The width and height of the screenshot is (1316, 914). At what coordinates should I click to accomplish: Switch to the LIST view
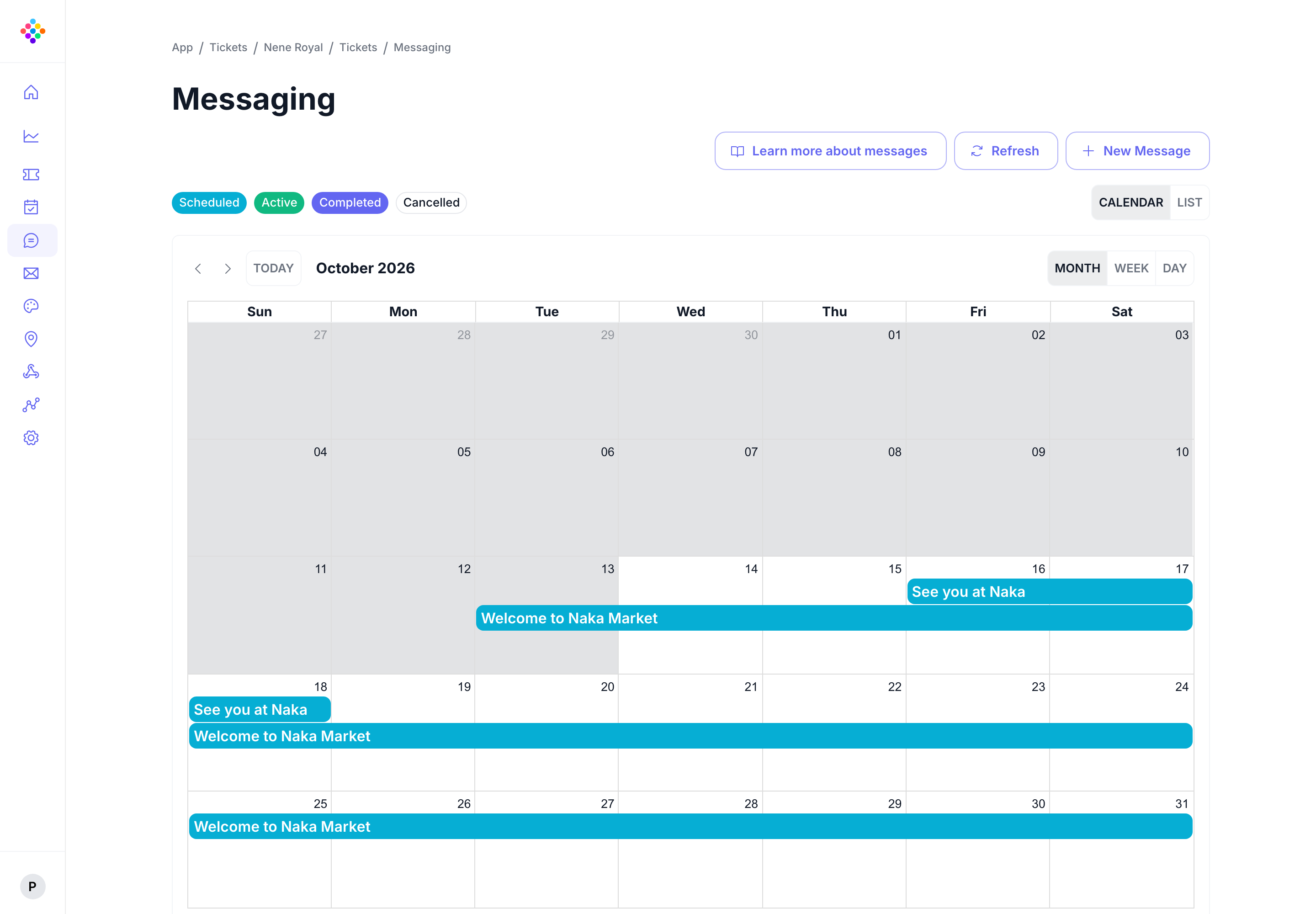coord(1189,202)
